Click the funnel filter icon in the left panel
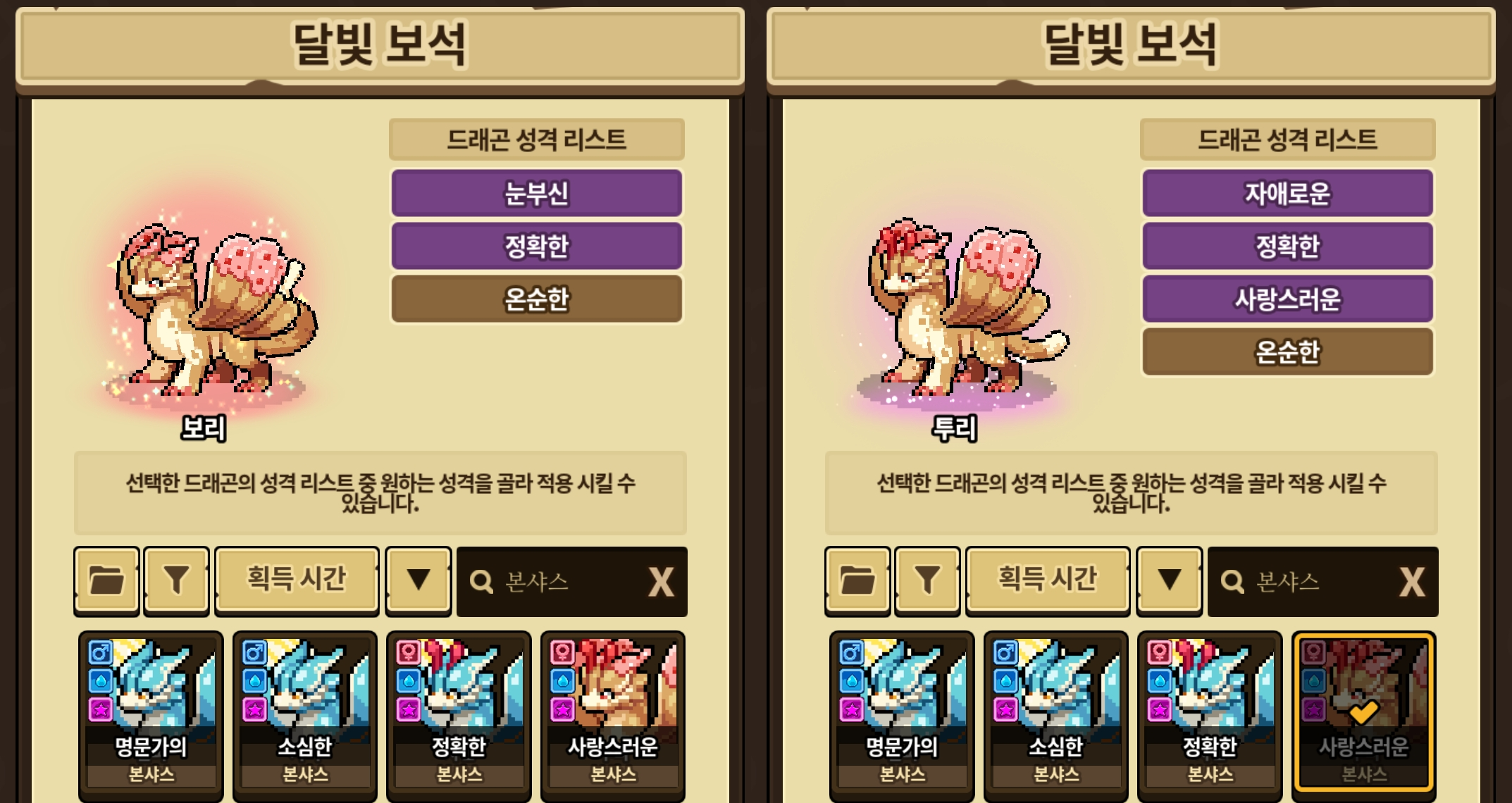Image resolution: width=1512 pixels, height=803 pixels. pos(176,580)
